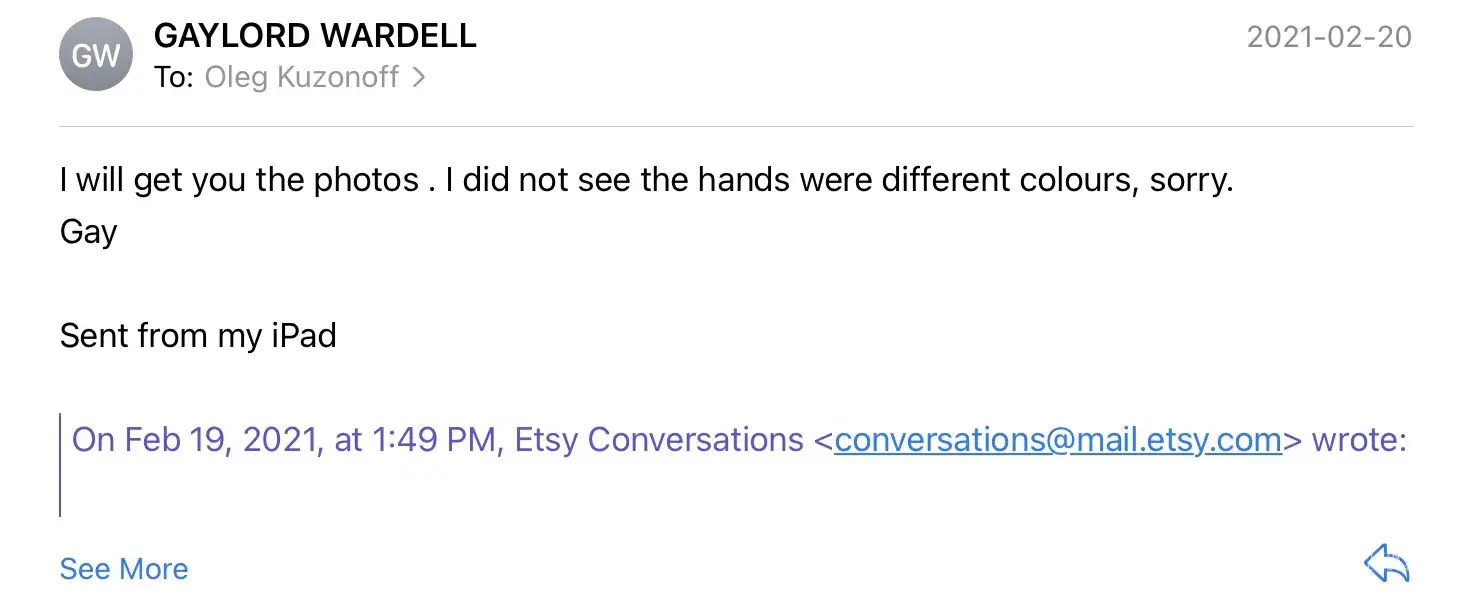
Task: Expand recipient details chevron beside Oleg Kuzonoff
Action: pyautogui.click(x=419, y=77)
